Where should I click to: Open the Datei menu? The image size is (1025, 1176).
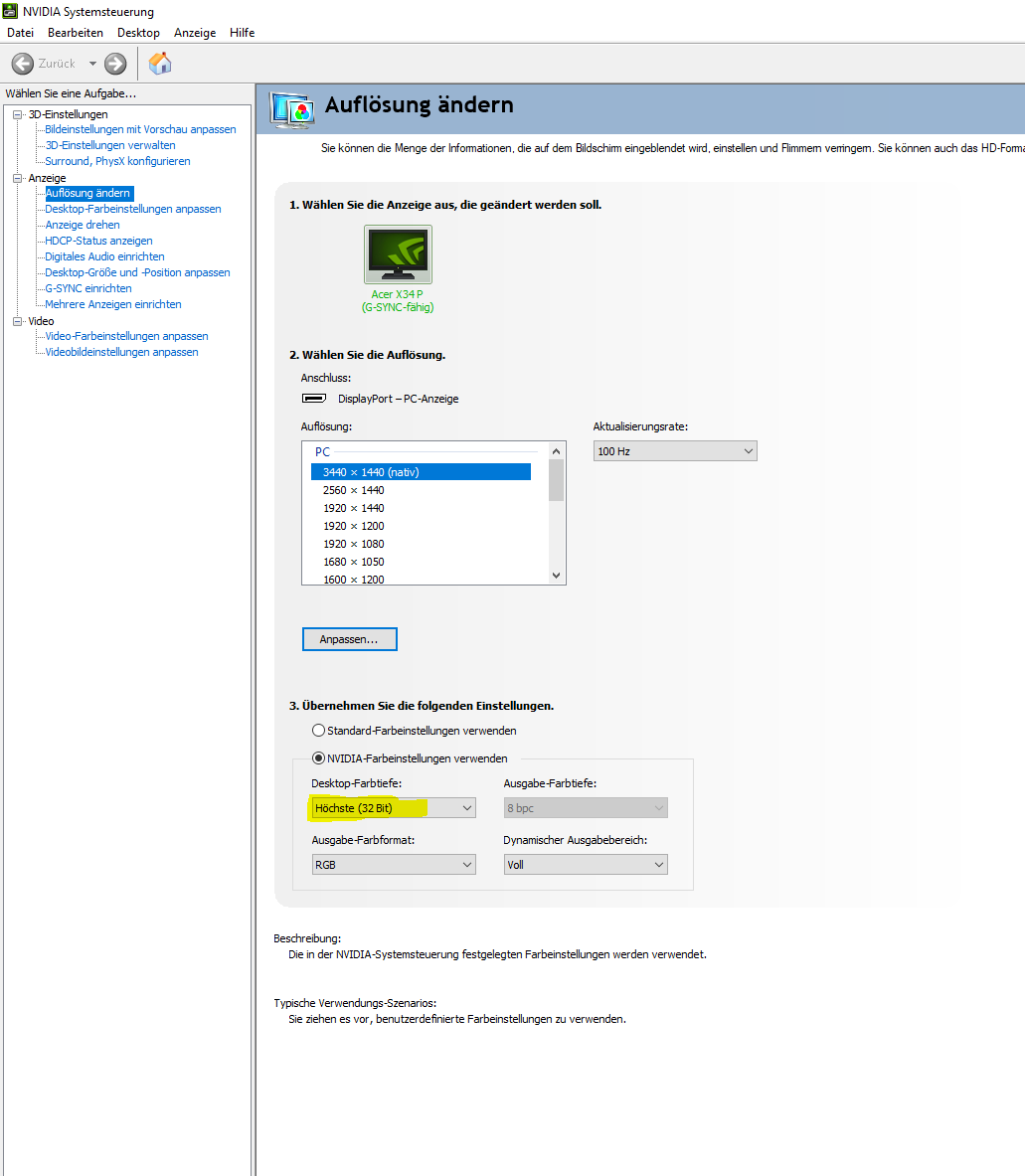click(x=20, y=32)
